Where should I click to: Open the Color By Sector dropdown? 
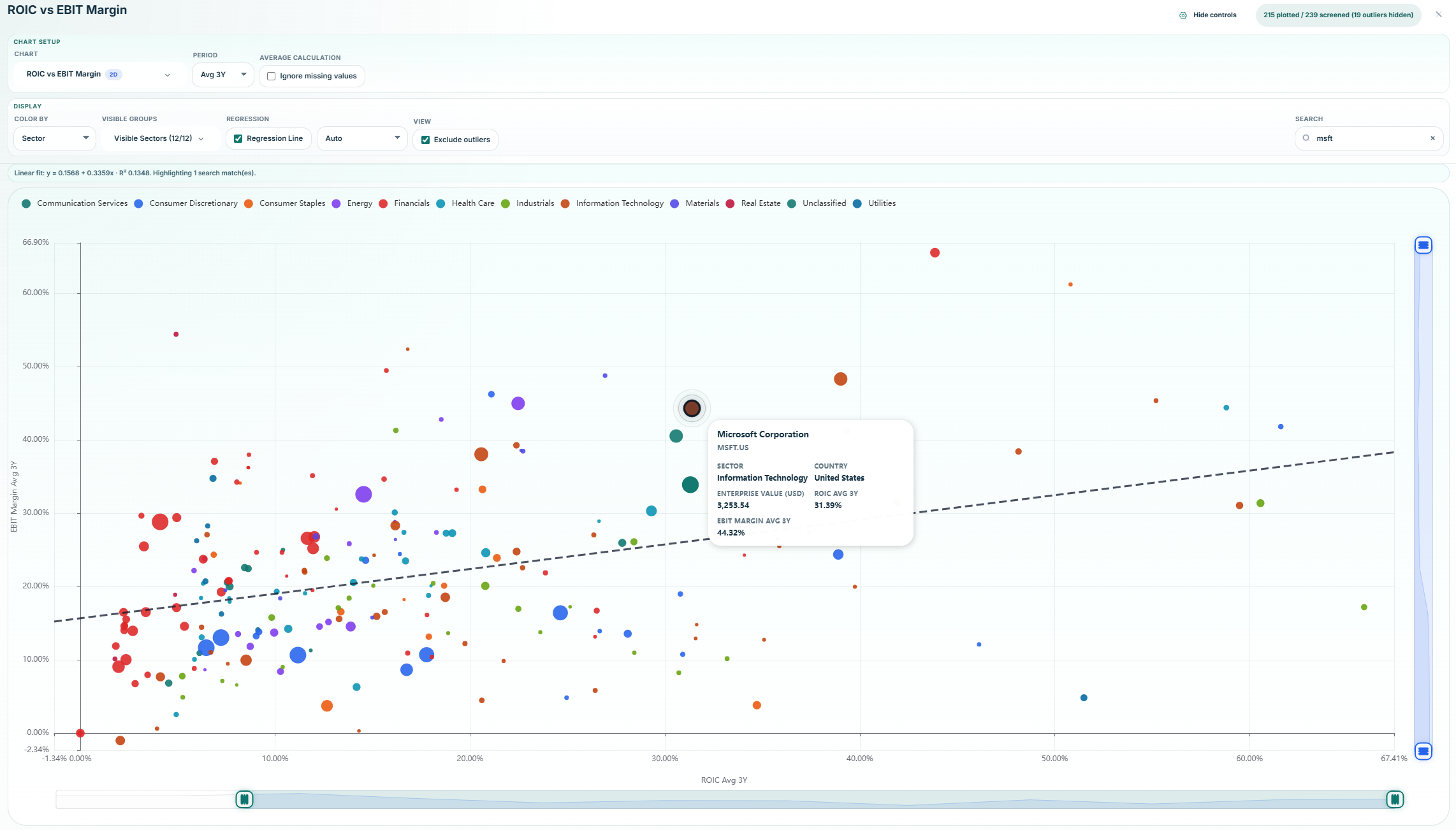click(x=55, y=138)
